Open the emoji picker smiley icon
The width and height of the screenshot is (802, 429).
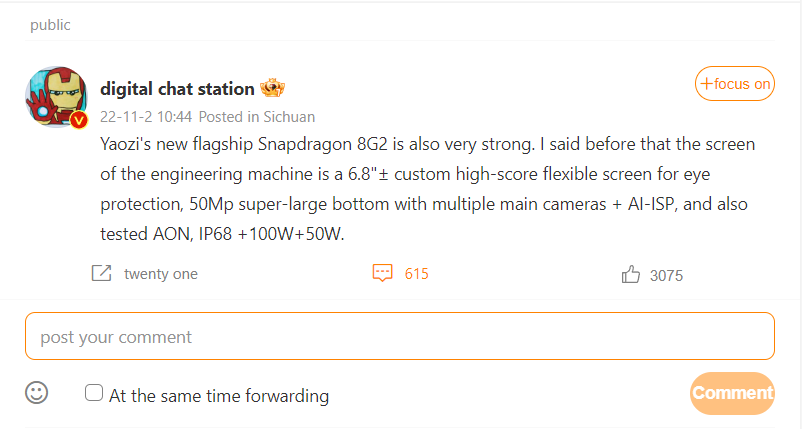point(37,393)
